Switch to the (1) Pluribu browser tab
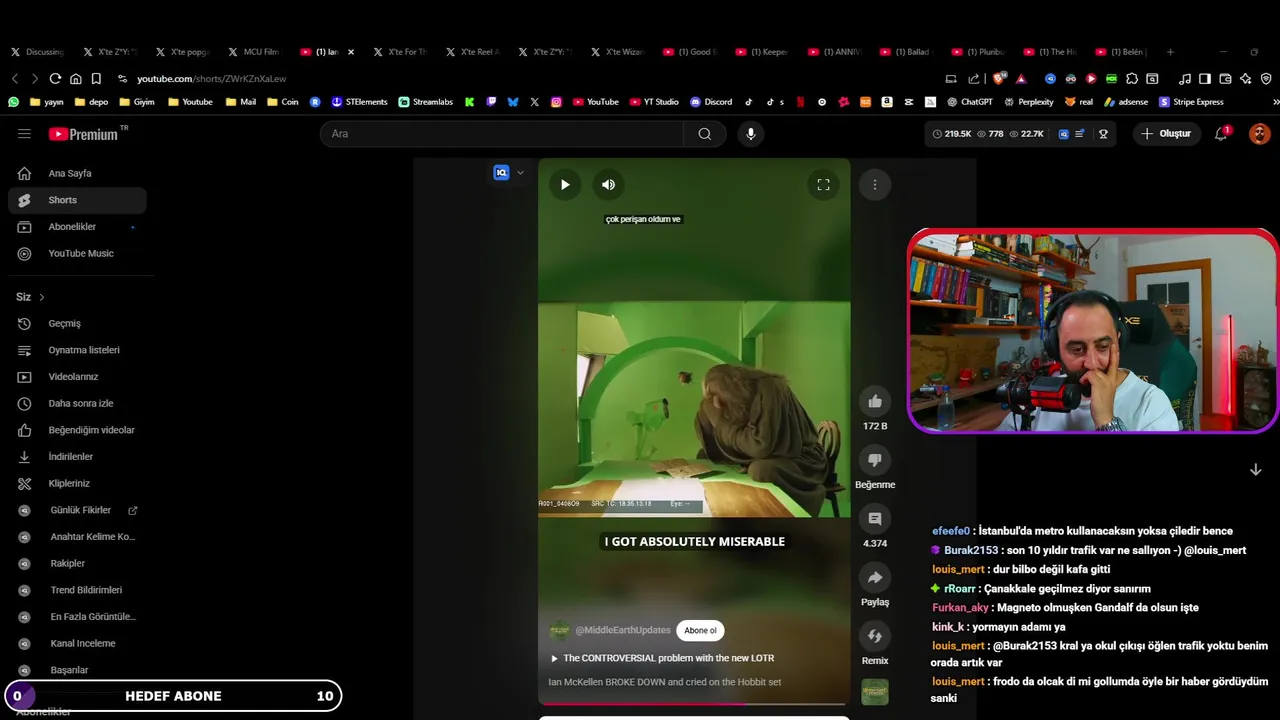 click(x=979, y=52)
